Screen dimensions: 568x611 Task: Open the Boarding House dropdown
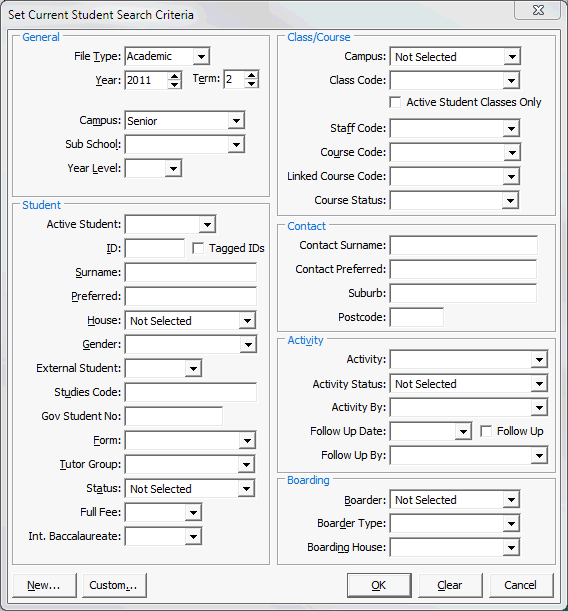511,548
